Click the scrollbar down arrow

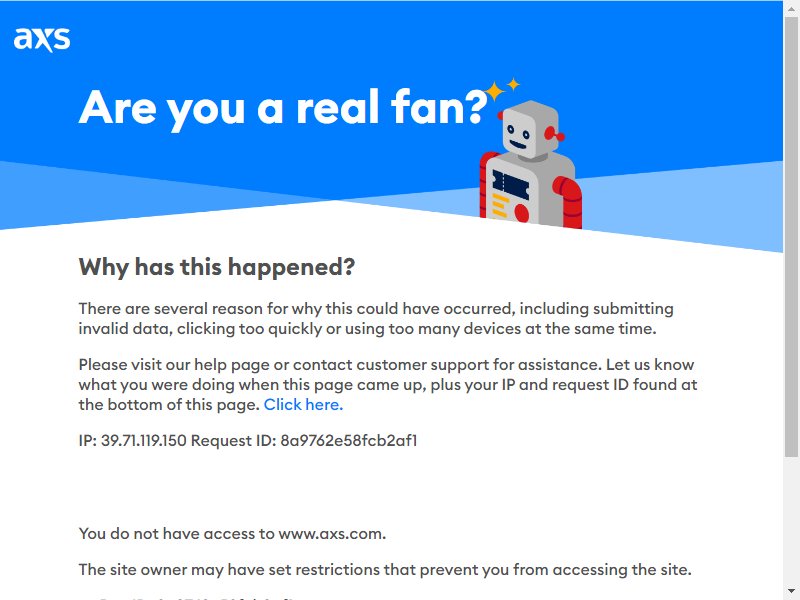point(791,594)
